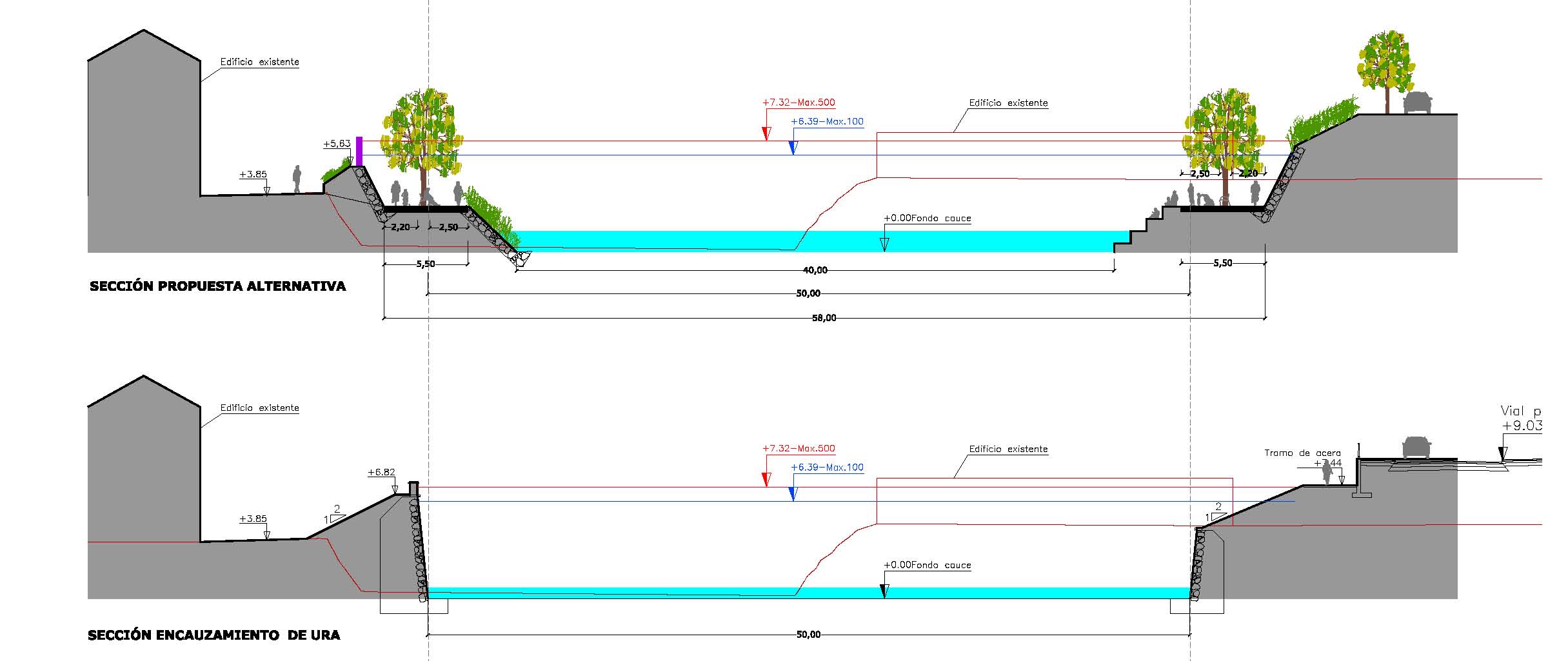Viewport: 1568px width, 661px height.
Task: Click the black Fondo cauce arrow, lower section
Action: click(x=884, y=591)
